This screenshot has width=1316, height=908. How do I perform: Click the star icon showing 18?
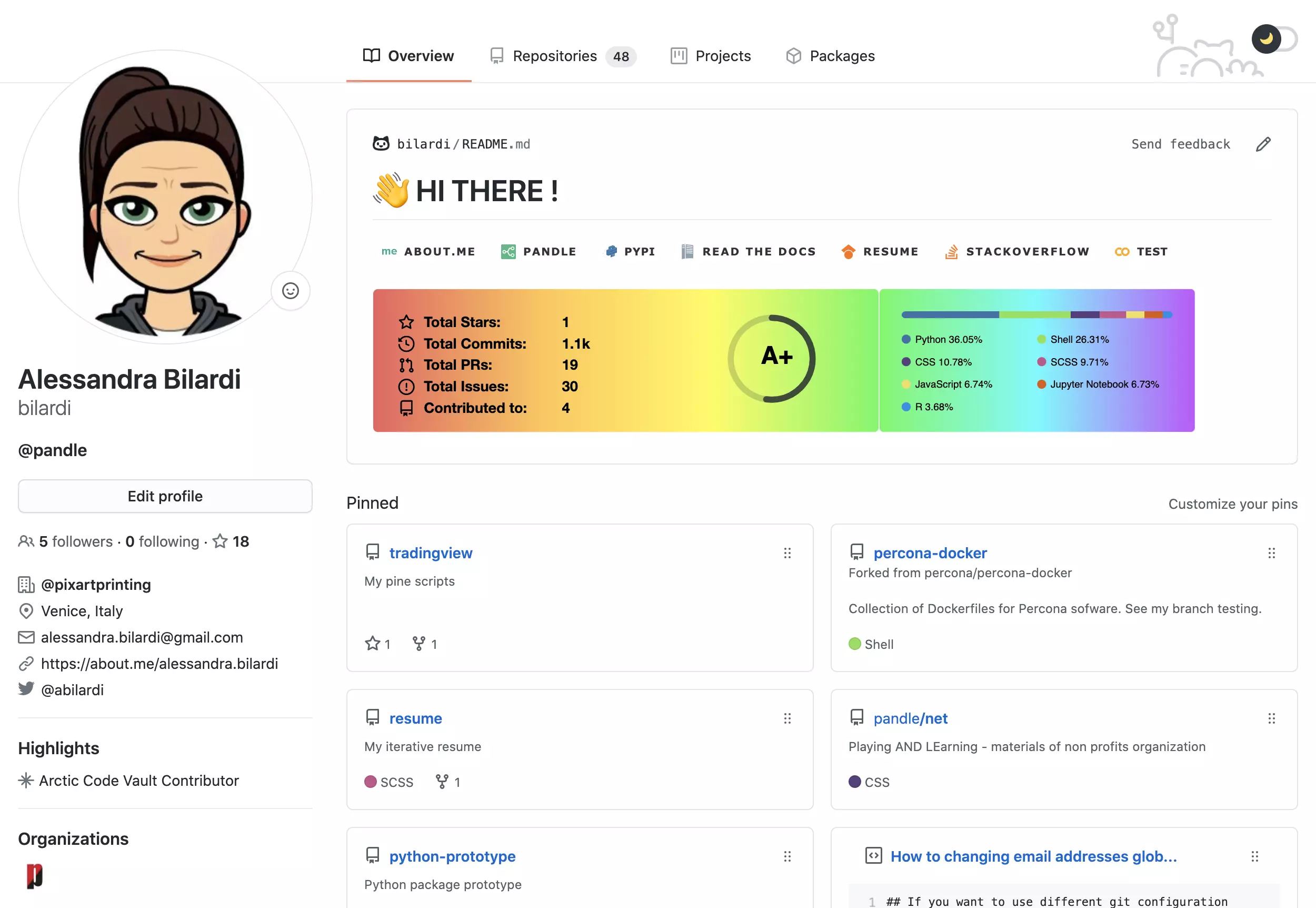[220, 541]
